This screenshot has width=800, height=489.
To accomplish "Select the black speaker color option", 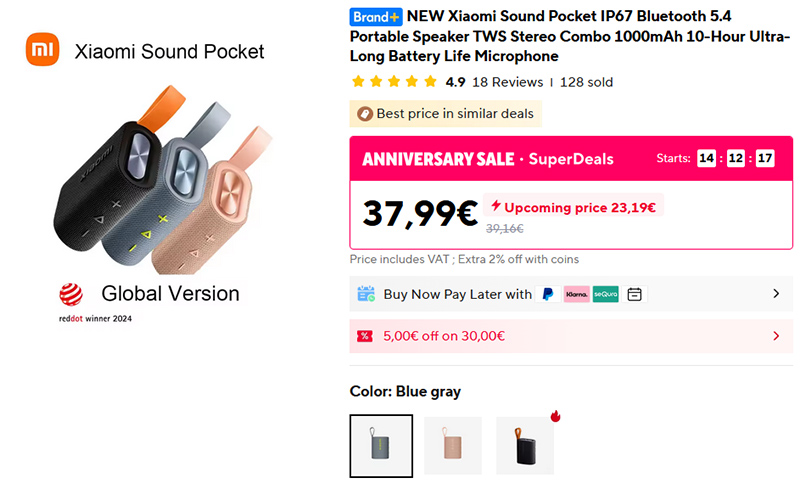I will click(525, 446).
